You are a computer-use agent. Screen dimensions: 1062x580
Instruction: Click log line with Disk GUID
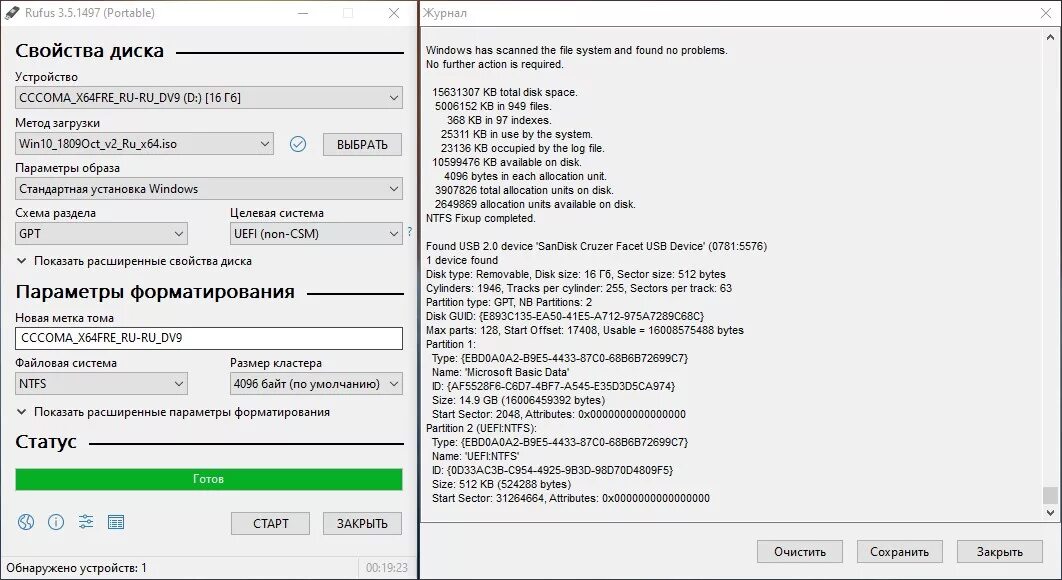point(565,316)
